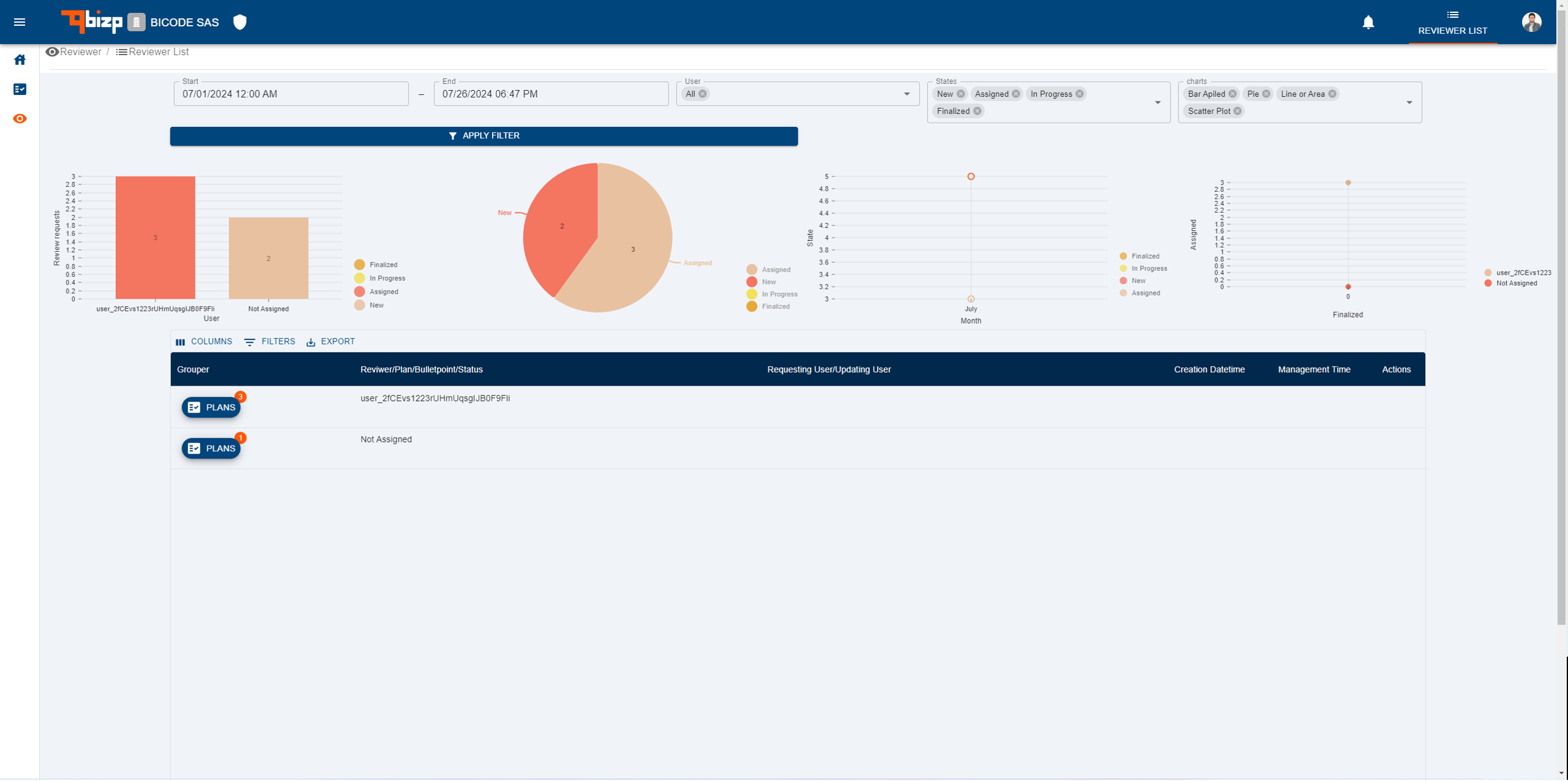Open the user profile avatar
This screenshot has width=1568, height=781.
coord(1531,22)
